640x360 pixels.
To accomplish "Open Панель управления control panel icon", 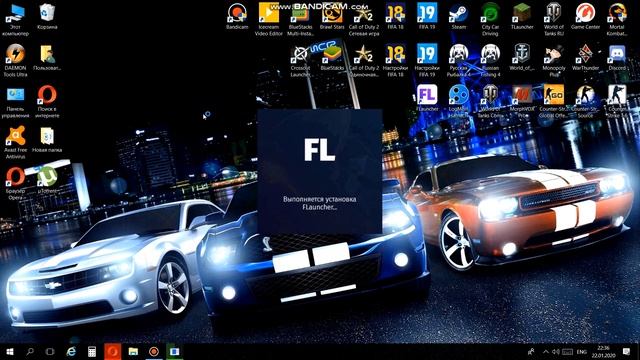I will [15, 101].
